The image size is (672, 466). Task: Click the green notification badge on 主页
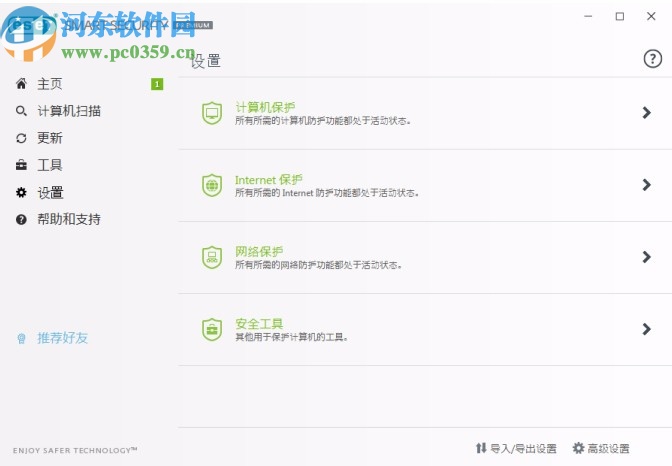click(x=157, y=84)
